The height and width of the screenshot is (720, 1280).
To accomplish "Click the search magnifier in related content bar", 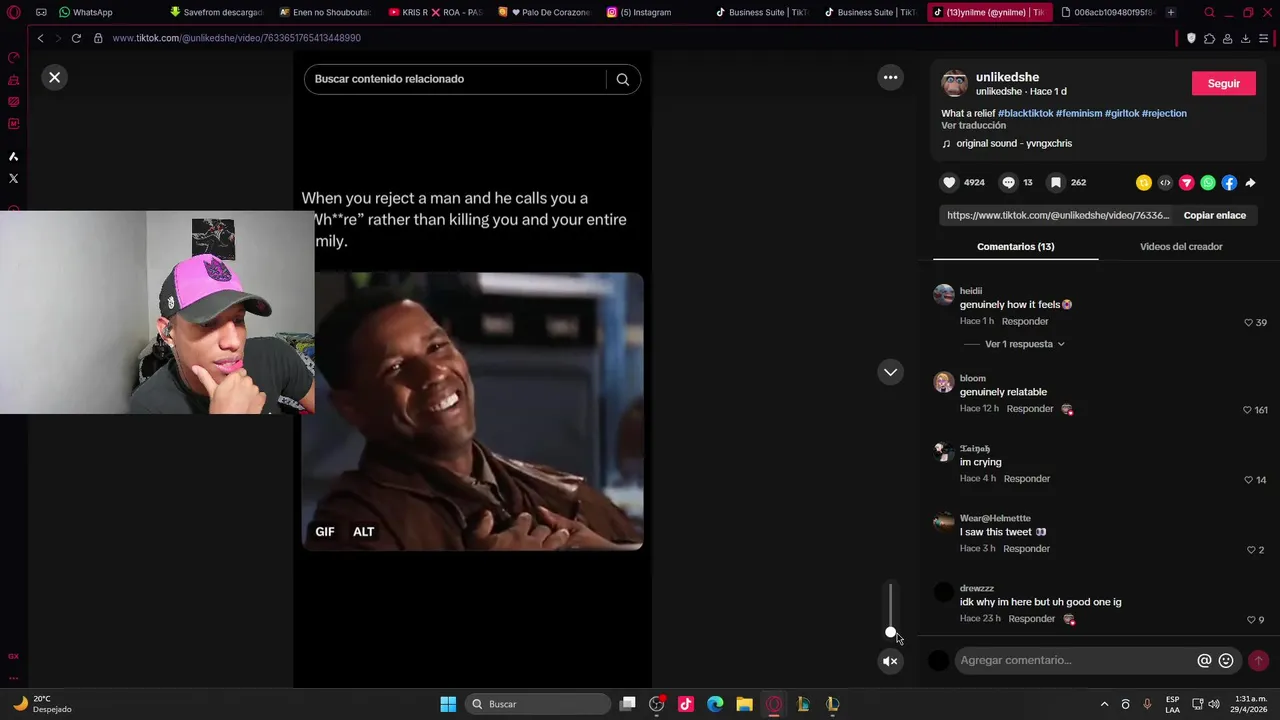I will coord(623,79).
